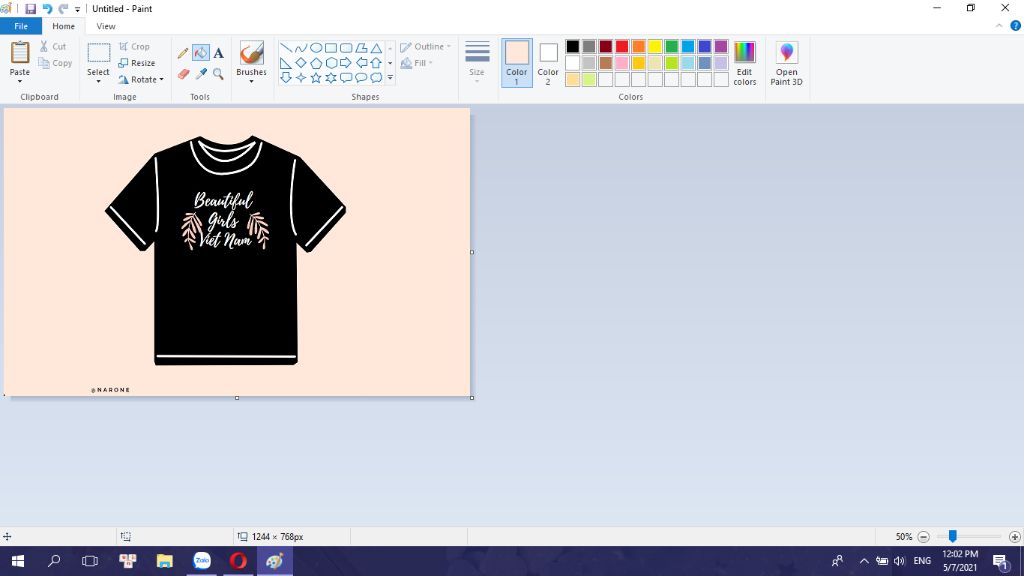
Task: Switch to the Home tab
Action: pos(63,26)
